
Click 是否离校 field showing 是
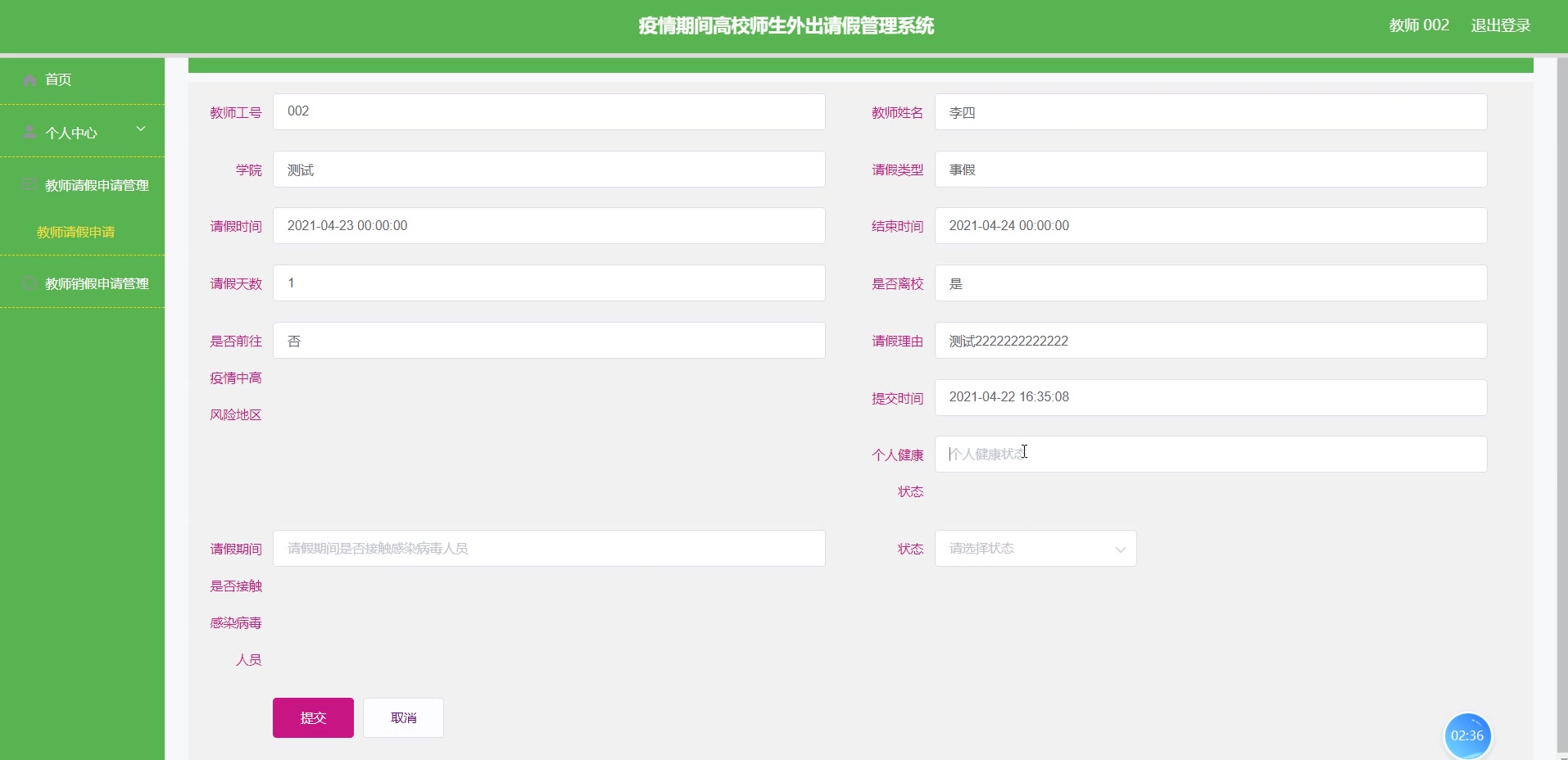pyautogui.click(x=1211, y=283)
